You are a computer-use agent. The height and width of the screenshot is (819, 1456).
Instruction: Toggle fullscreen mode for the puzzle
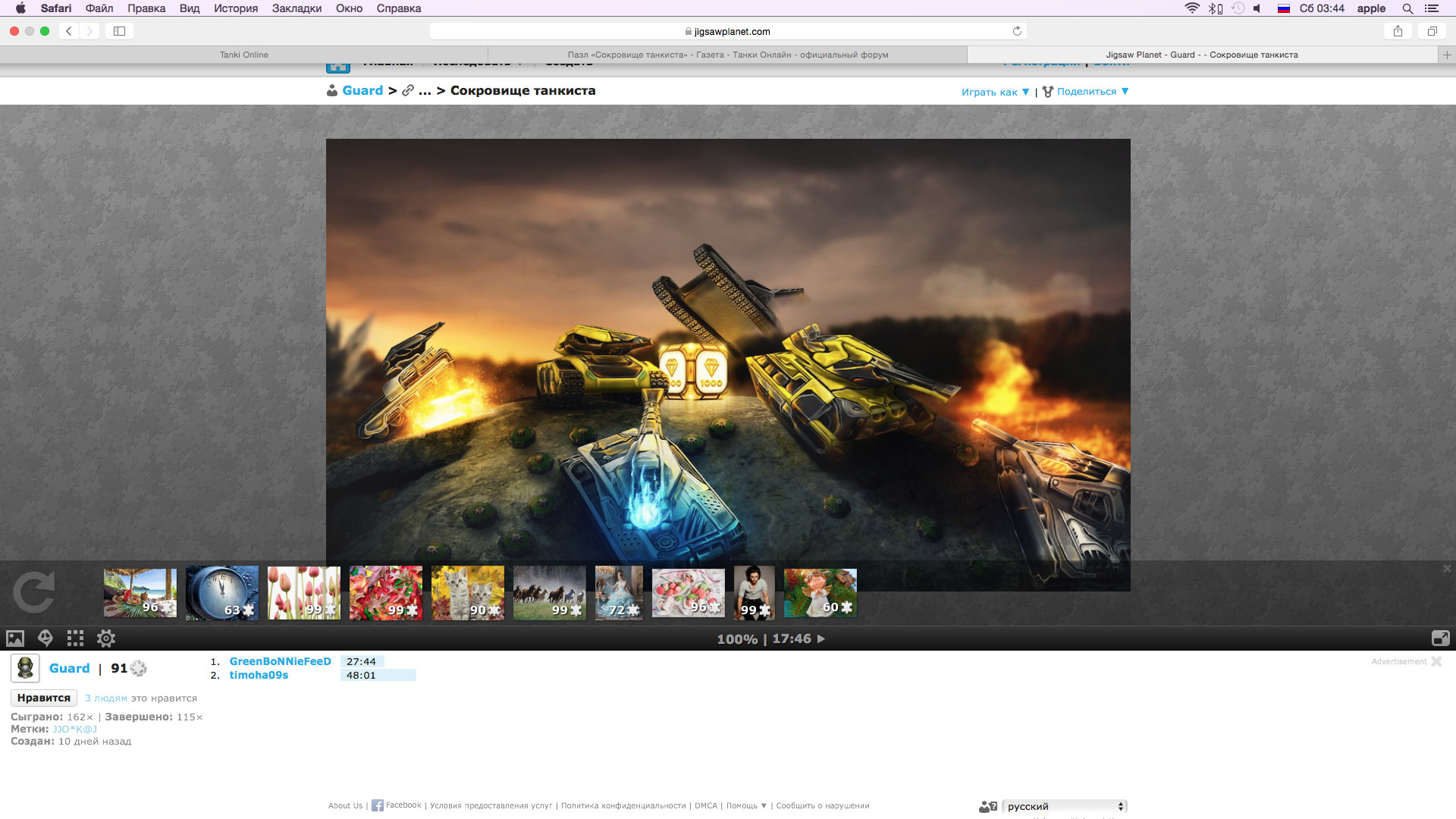(1440, 639)
